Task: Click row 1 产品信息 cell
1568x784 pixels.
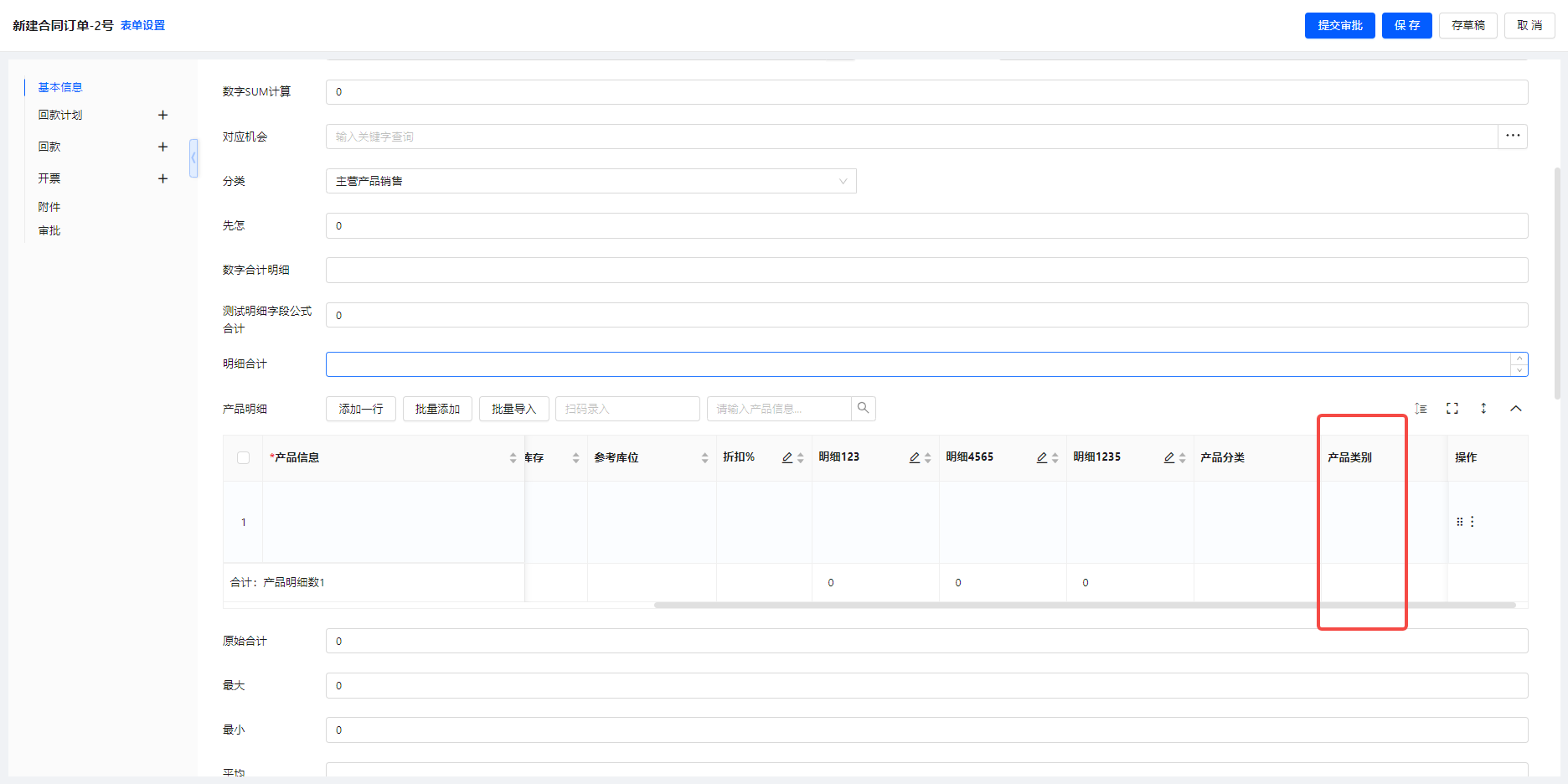Action: click(x=394, y=522)
